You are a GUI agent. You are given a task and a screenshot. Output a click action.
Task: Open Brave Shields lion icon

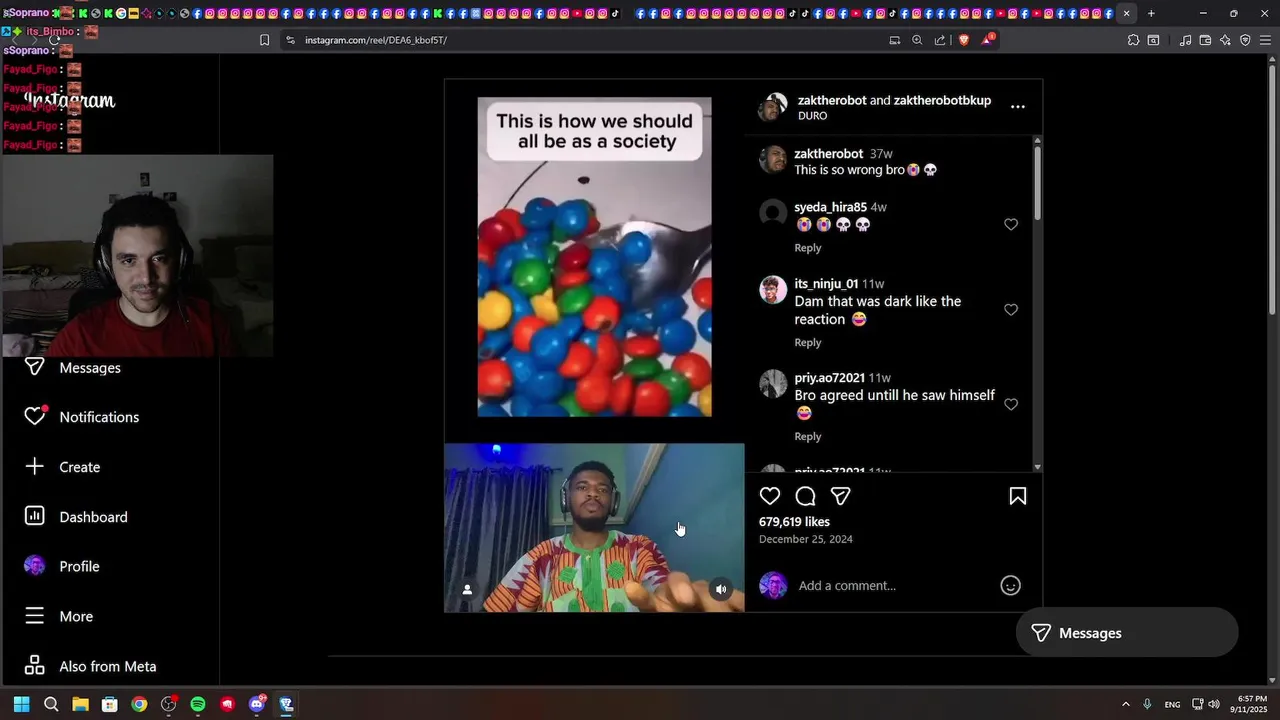click(964, 40)
